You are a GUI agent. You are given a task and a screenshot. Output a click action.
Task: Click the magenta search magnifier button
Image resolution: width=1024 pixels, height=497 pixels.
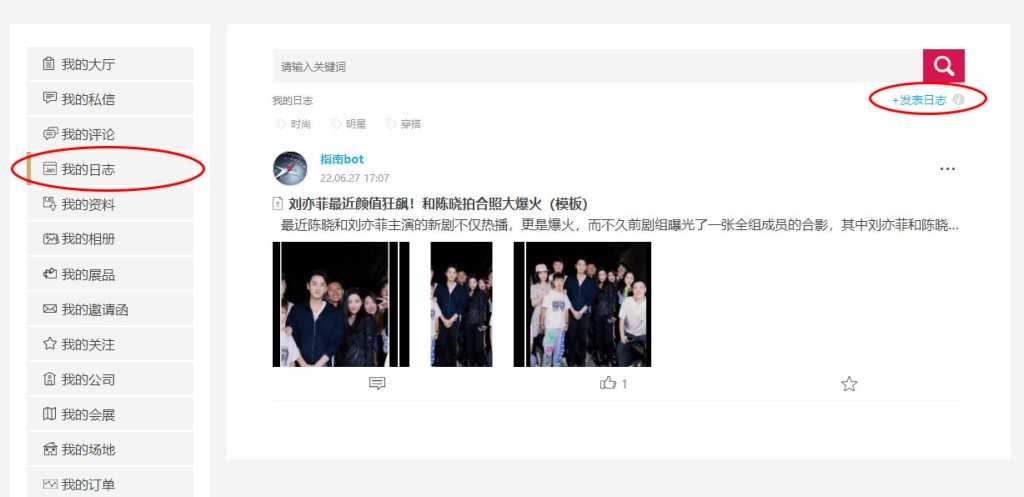click(944, 66)
